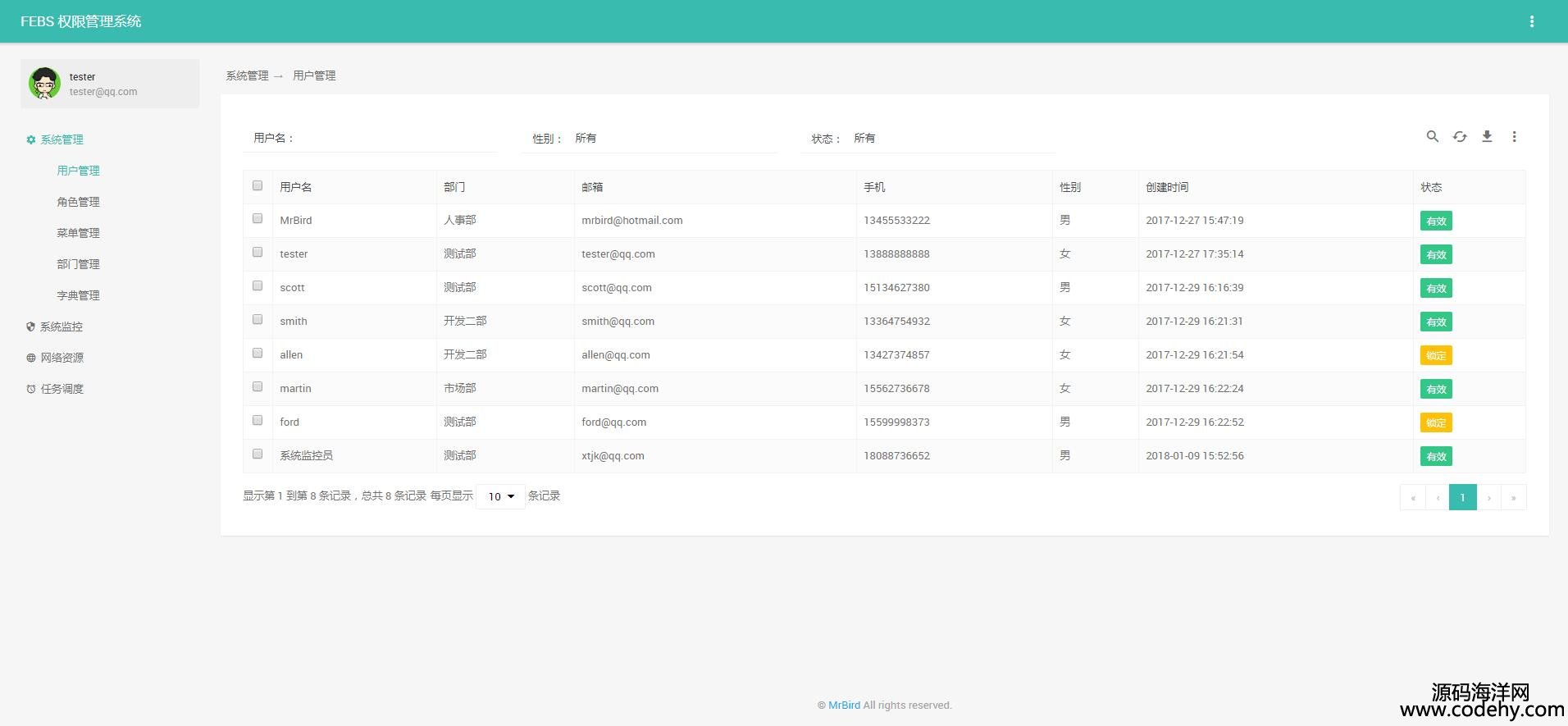The width and height of the screenshot is (1568, 726).
Task: Click tester@qq.com in the profile card
Action: click(103, 92)
